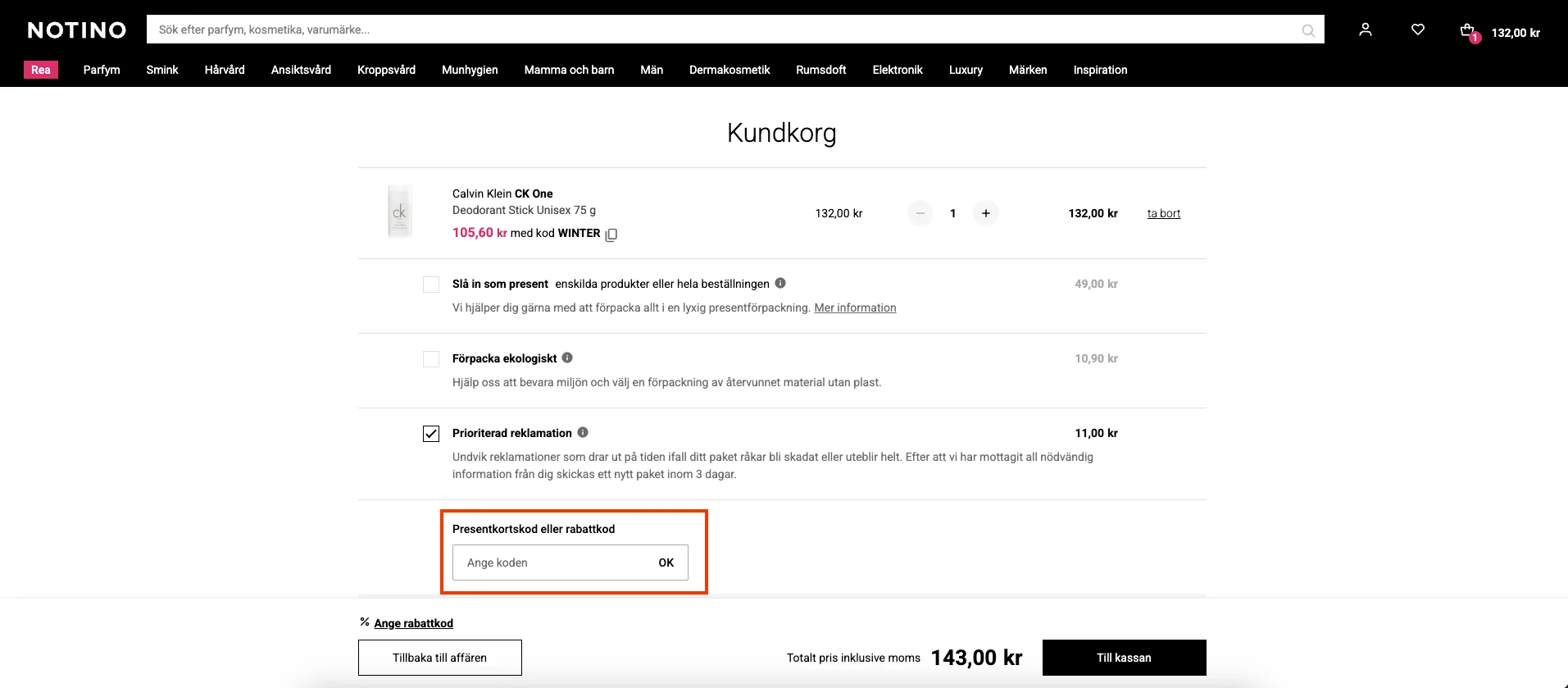Increase quantity with plus button
The width and height of the screenshot is (1568, 688).
[986, 213]
